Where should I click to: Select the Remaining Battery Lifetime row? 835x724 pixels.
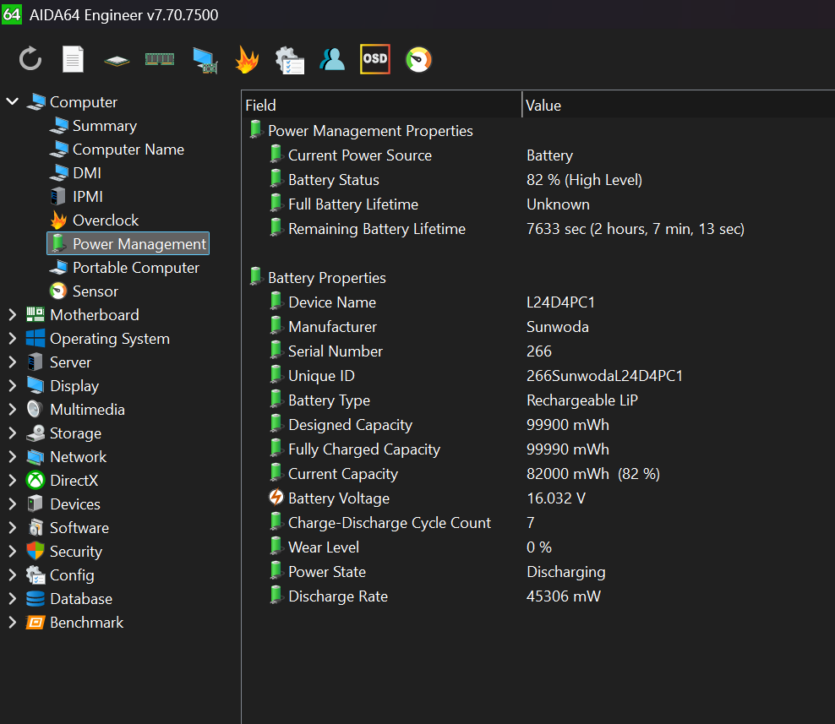[x=538, y=229]
